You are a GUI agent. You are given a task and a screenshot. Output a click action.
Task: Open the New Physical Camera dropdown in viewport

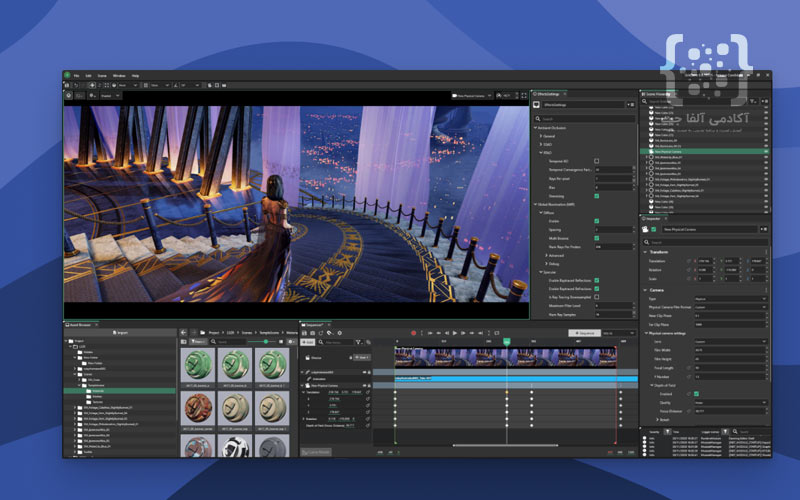472,95
